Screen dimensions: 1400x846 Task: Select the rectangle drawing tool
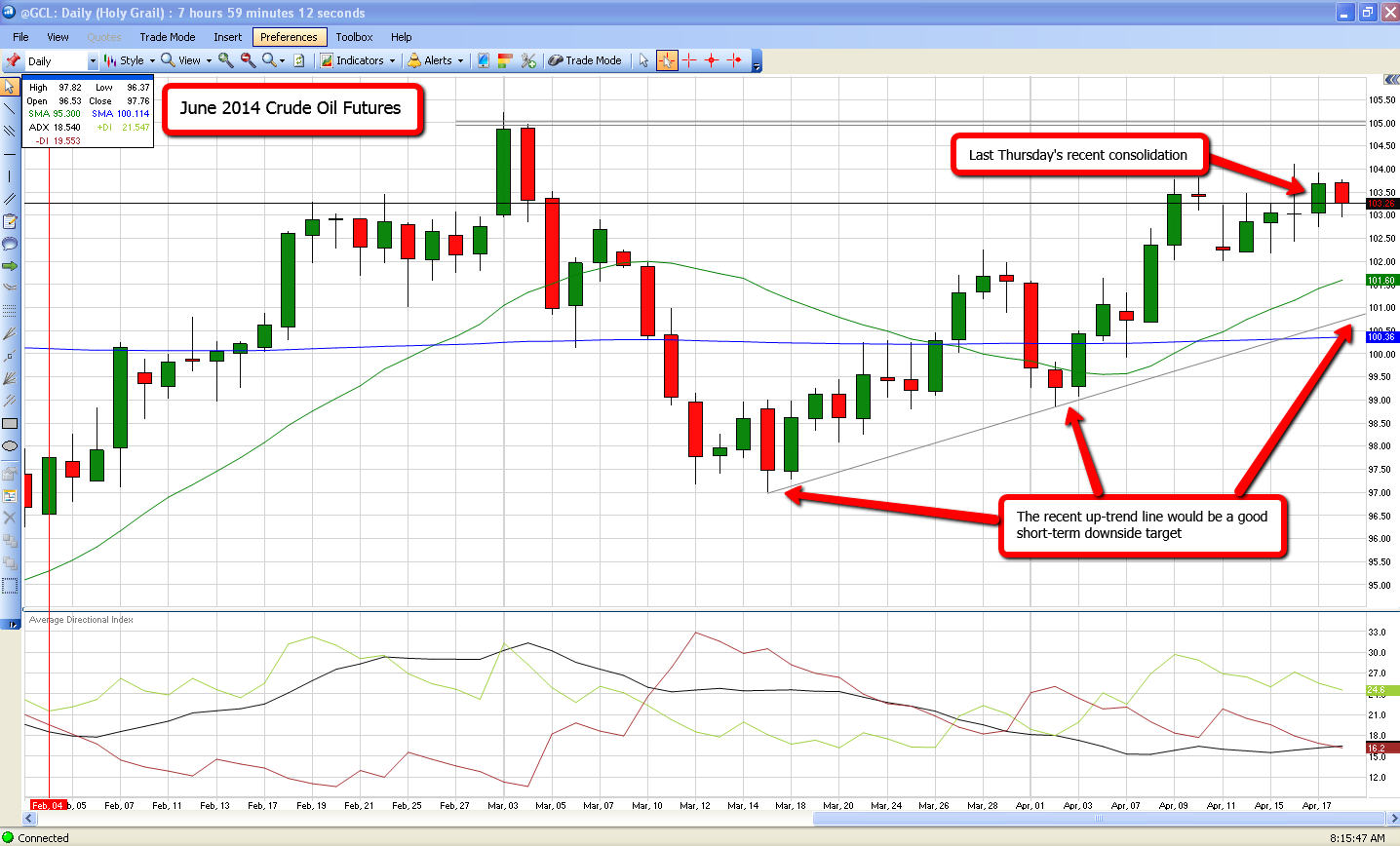pyautogui.click(x=10, y=423)
